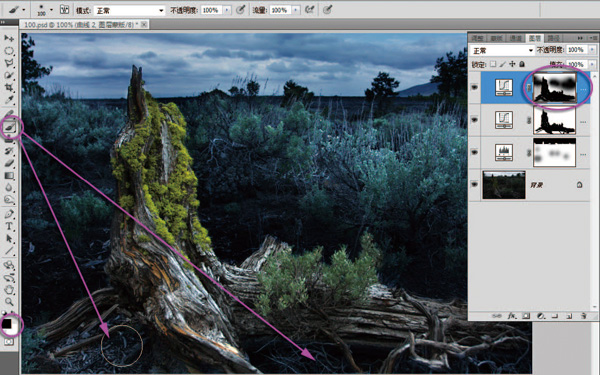Click the delete layer trash icon
The width and height of the screenshot is (600, 375).
[583, 316]
